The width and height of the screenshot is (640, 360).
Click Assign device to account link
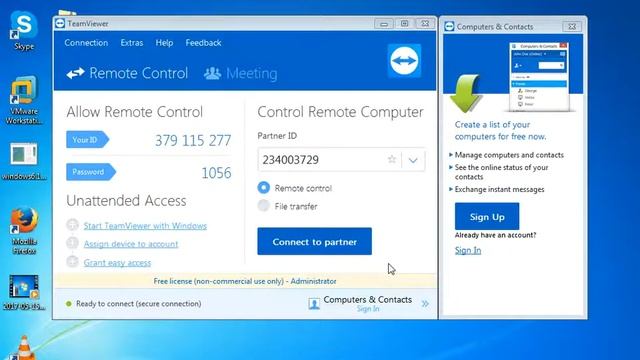pyautogui.click(x=131, y=244)
